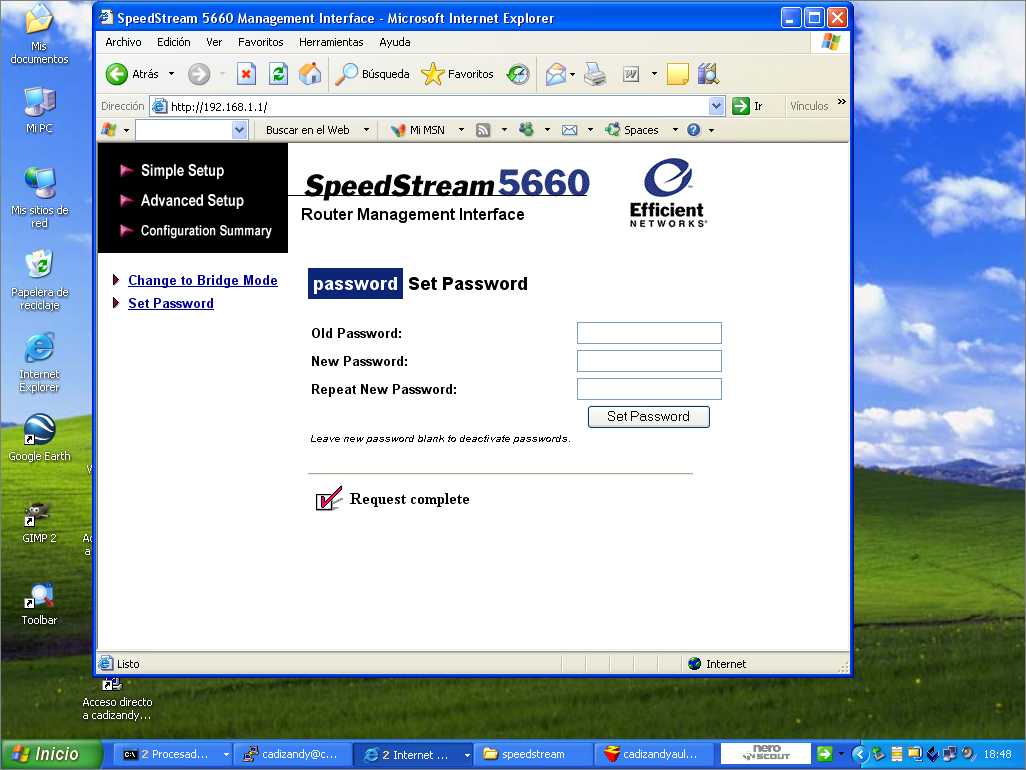The image size is (1026, 770).
Task: Focus the New Password field
Action: pos(649,361)
